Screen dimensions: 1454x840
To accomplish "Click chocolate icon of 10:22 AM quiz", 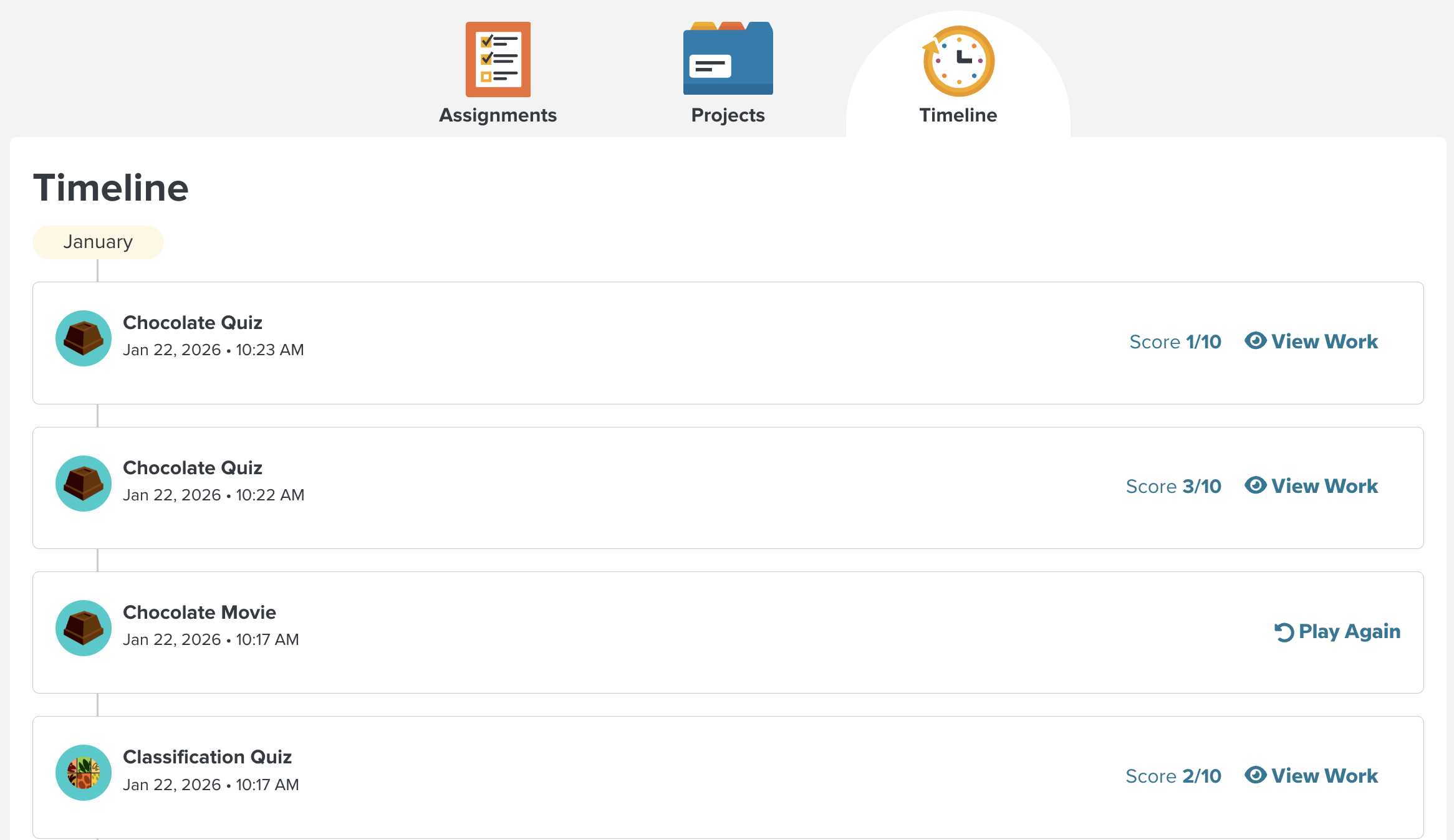I will pyautogui.click(x=84, y=484).
